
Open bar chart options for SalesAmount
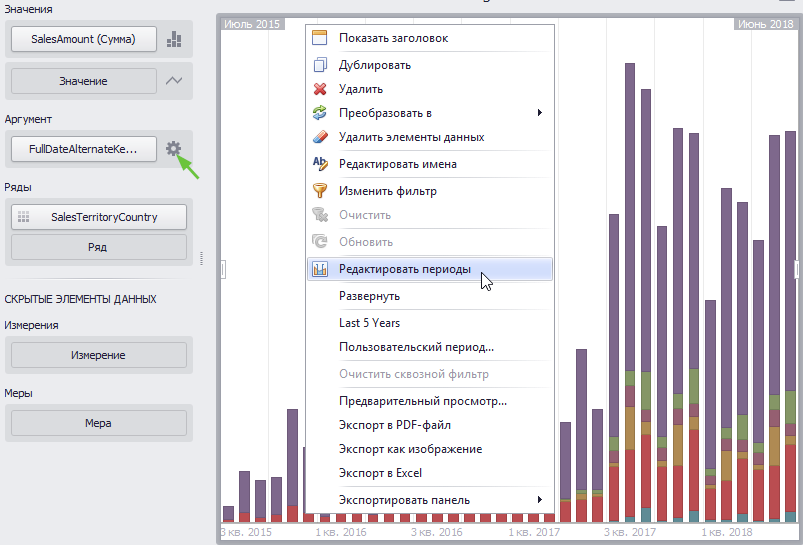pos(174,39)
